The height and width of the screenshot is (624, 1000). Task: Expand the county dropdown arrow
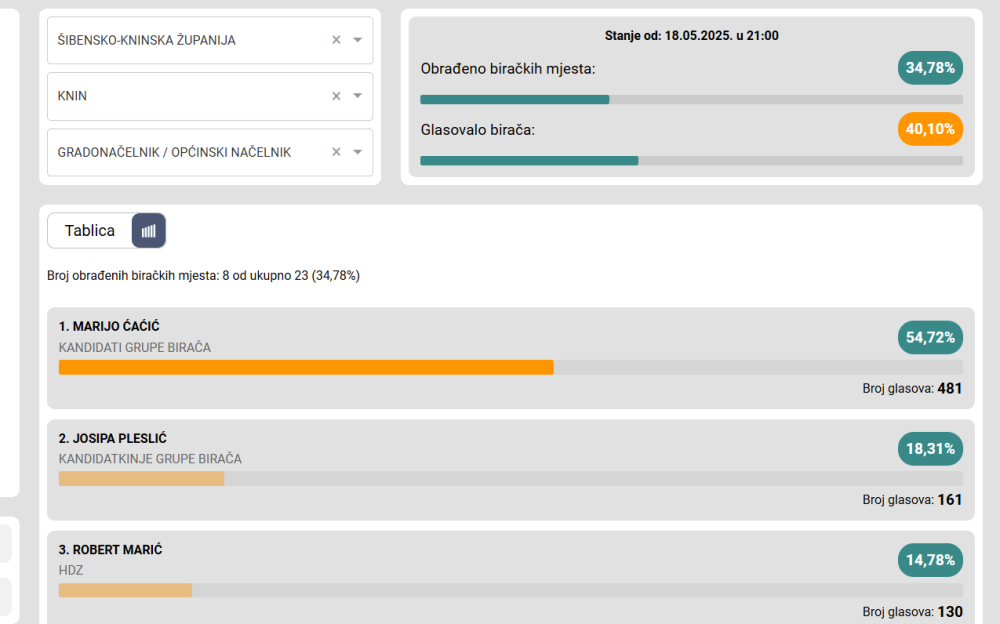[358, 40]
